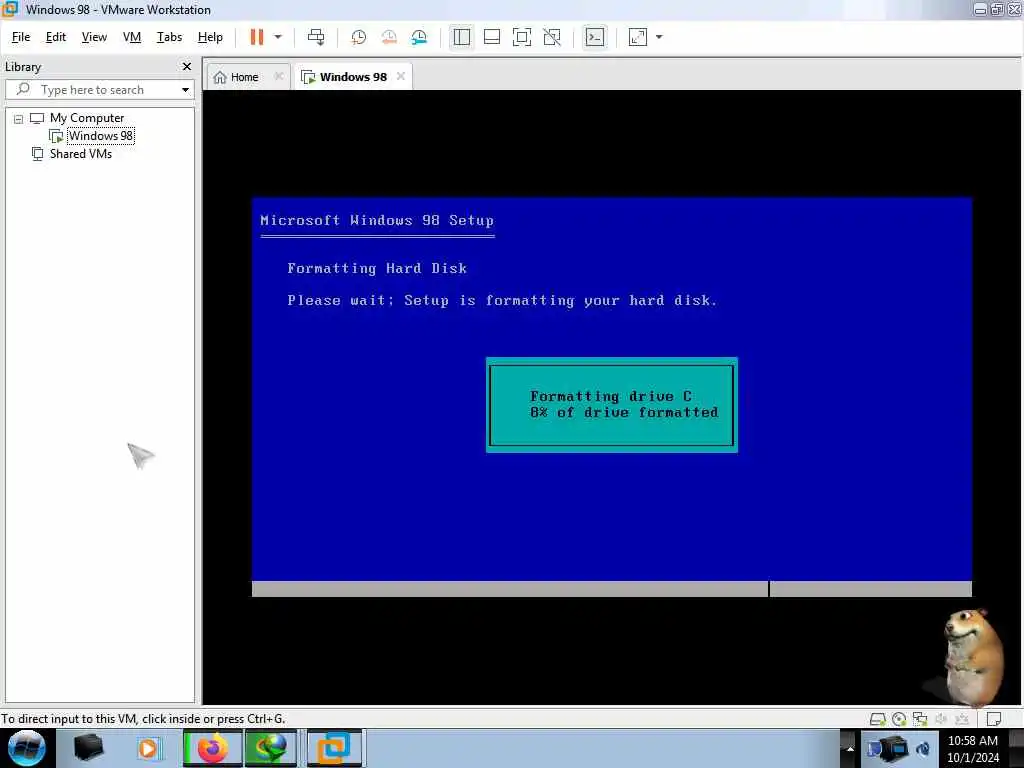Toggle the console view icon
This screenshot has width=1024, height=768.
(595, 37)
